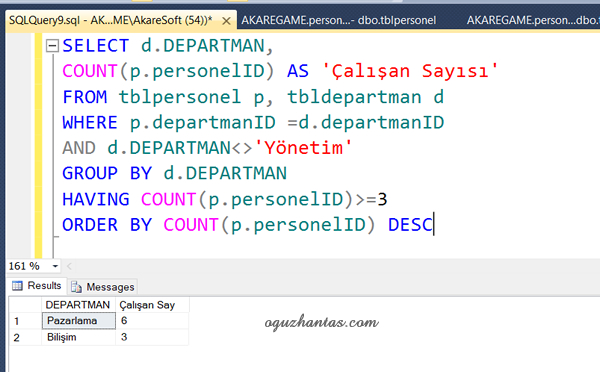
Task: Select the cell with value 6
Action: click(152, 321)
